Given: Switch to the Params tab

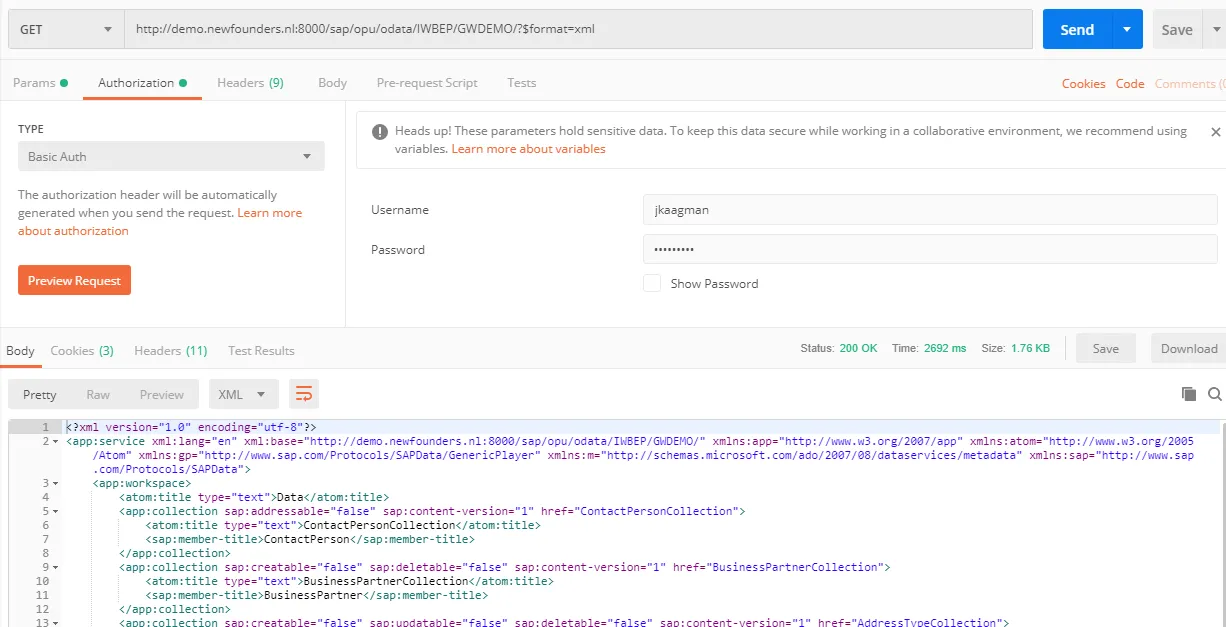Looking at the screenshot, I should coord(40,83).
